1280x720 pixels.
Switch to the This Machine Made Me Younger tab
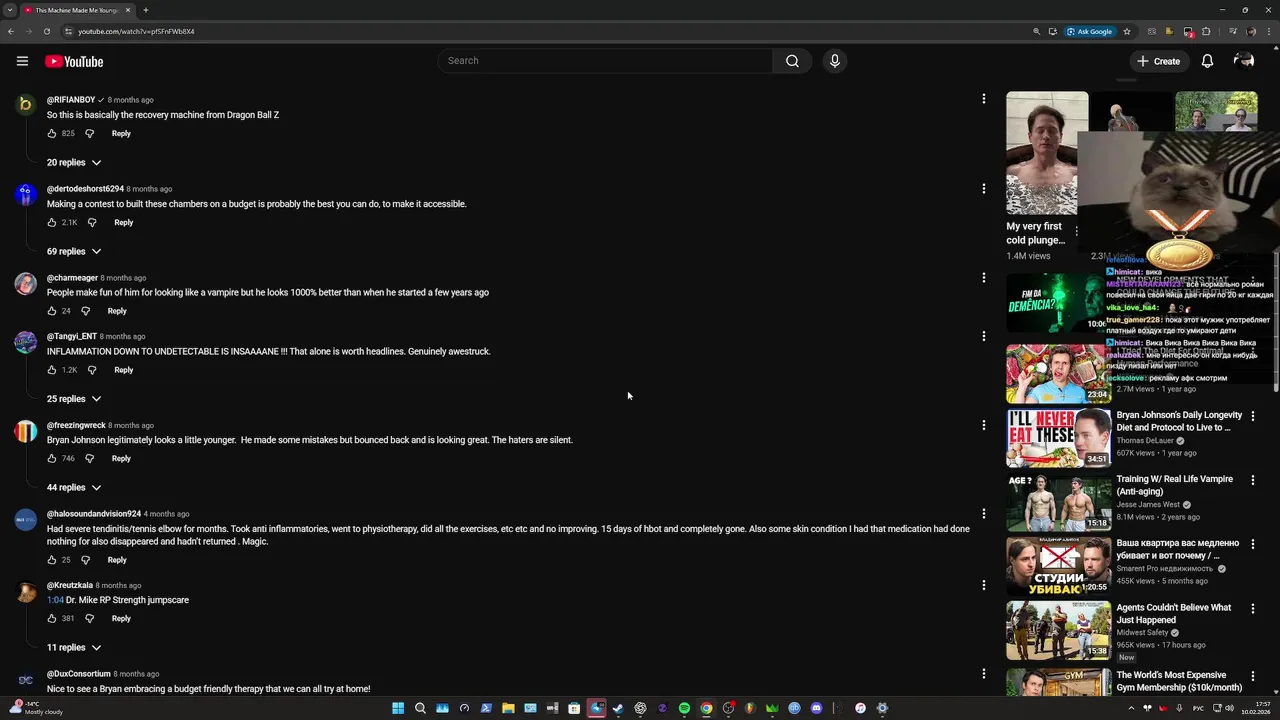[77, 10]
